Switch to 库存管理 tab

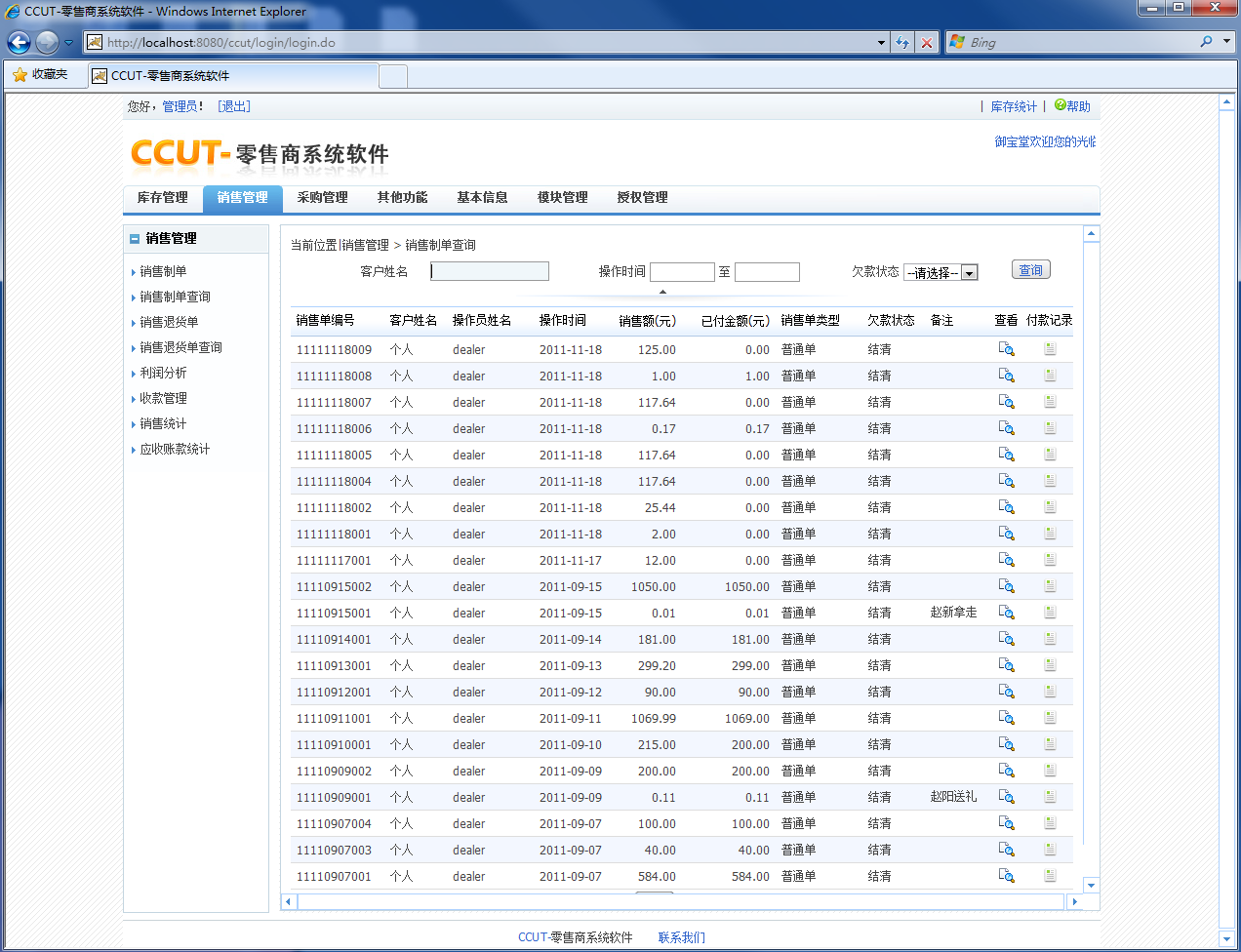(x=162, y=198)
